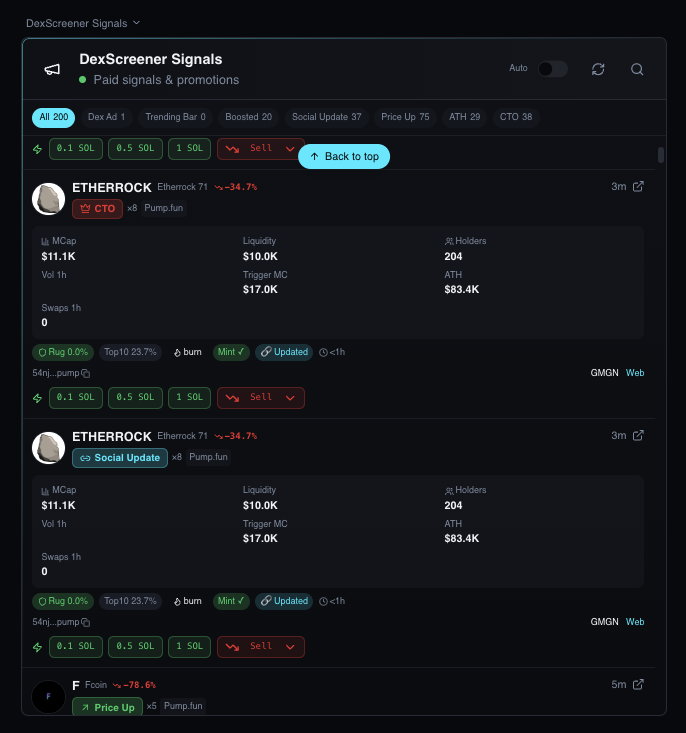Viewport: 686px width, 733px height.
Task: Click the red CTO badge
Action: click(x=97, y=208)
